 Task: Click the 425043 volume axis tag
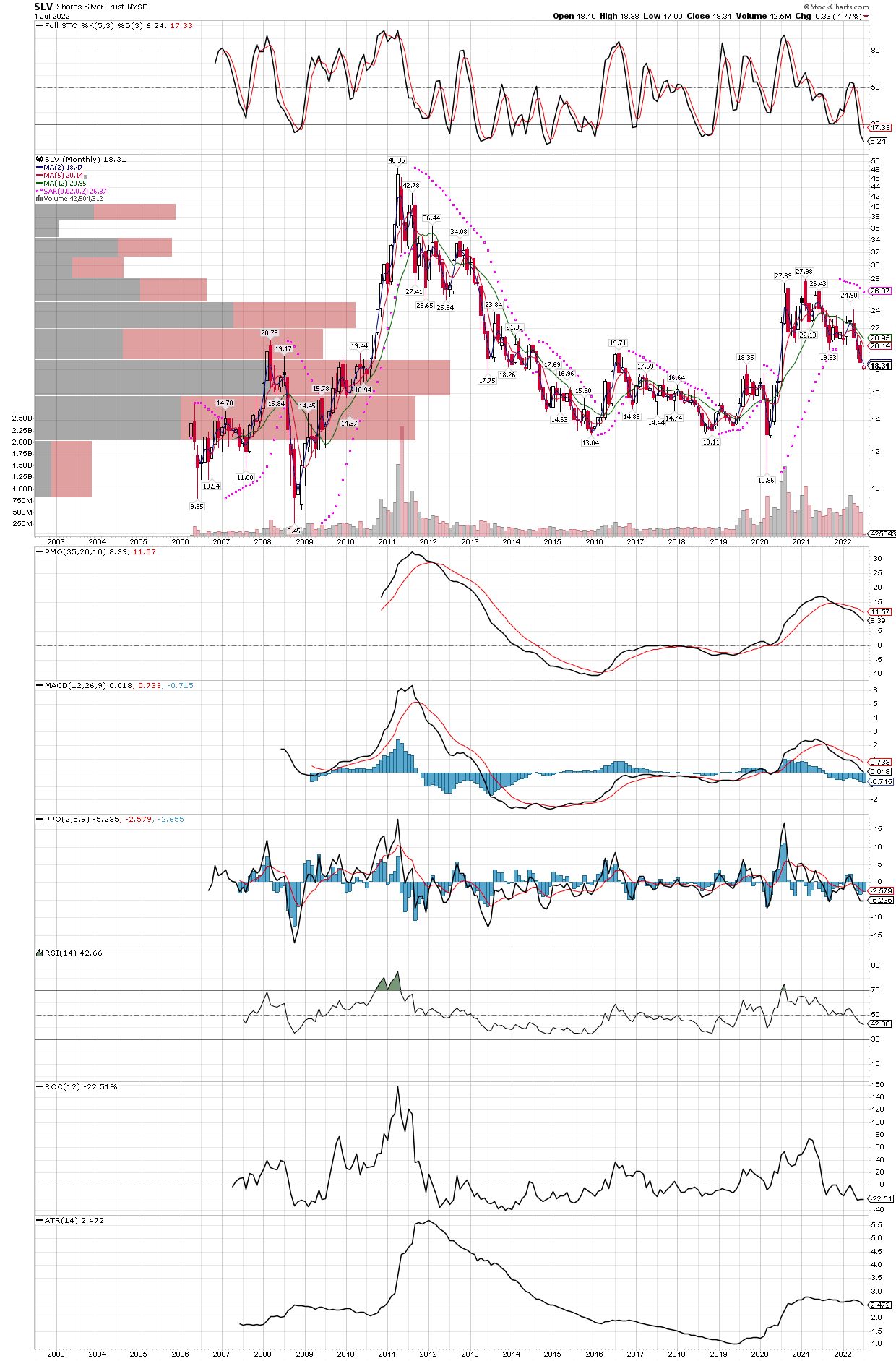(x=882, y=533)
